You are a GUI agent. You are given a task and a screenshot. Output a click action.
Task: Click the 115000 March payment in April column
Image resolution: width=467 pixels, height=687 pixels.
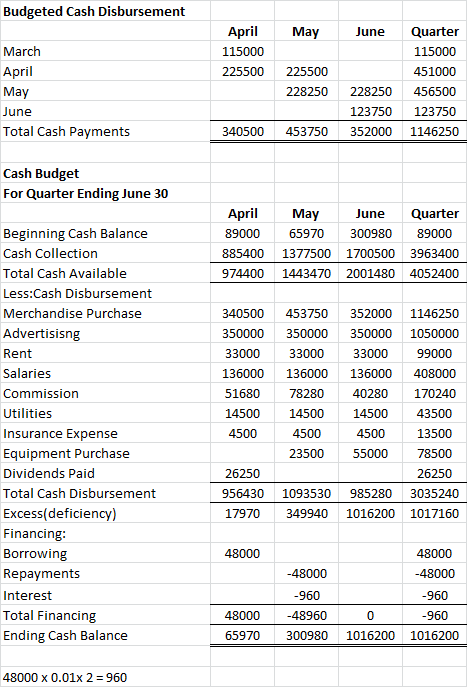click(x=242, y=51)
